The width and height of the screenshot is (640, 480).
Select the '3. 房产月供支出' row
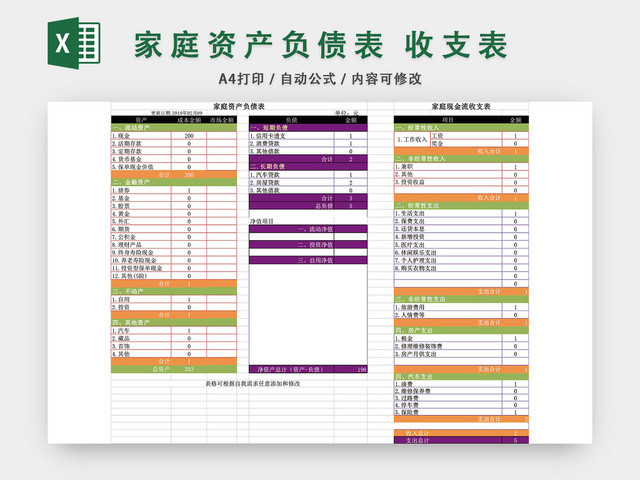pyautogui.click(x=461, y=354)
